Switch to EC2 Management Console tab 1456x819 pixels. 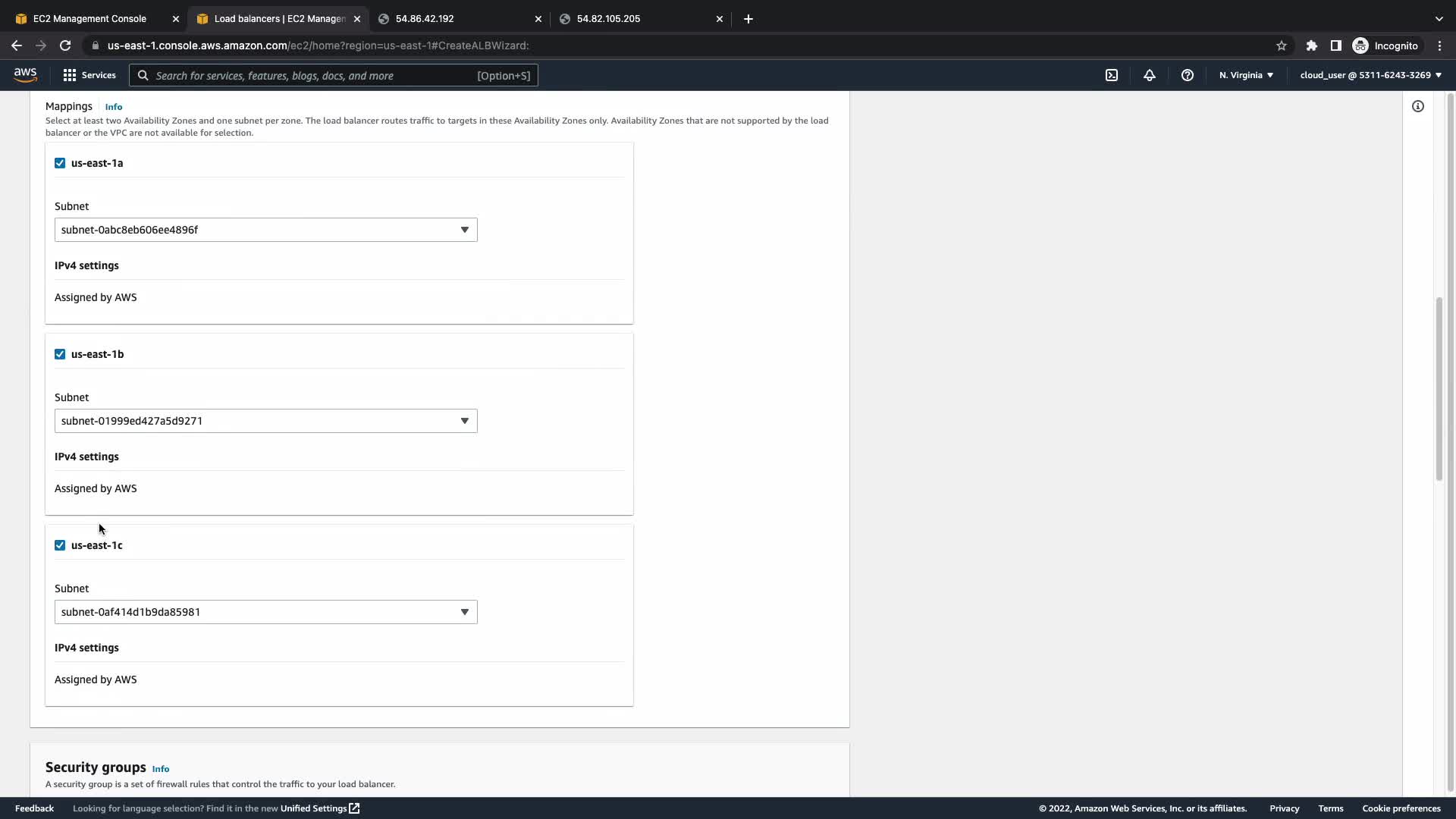(89, 19)
